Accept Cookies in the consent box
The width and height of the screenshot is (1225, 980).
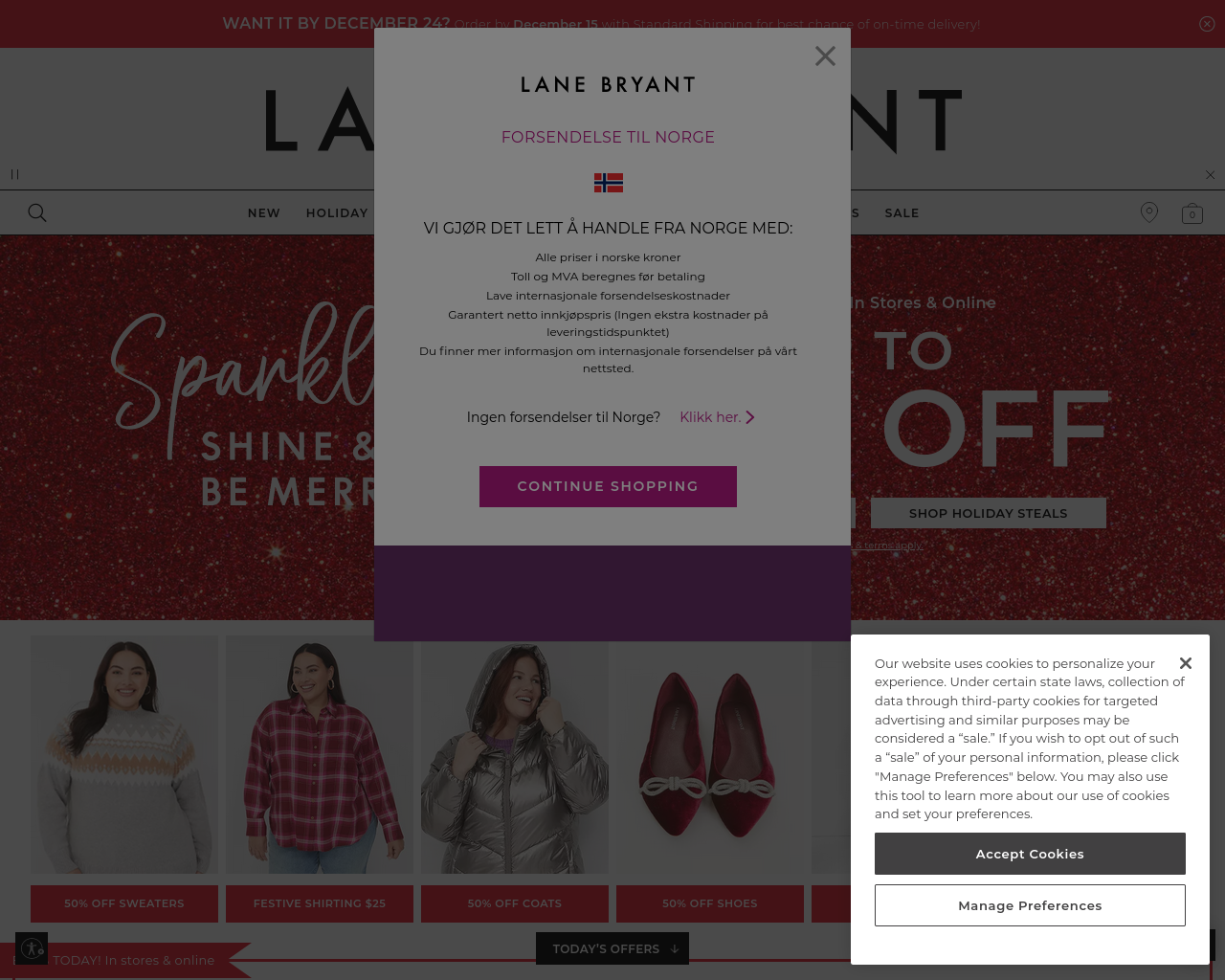click(x=1030, y=854)
